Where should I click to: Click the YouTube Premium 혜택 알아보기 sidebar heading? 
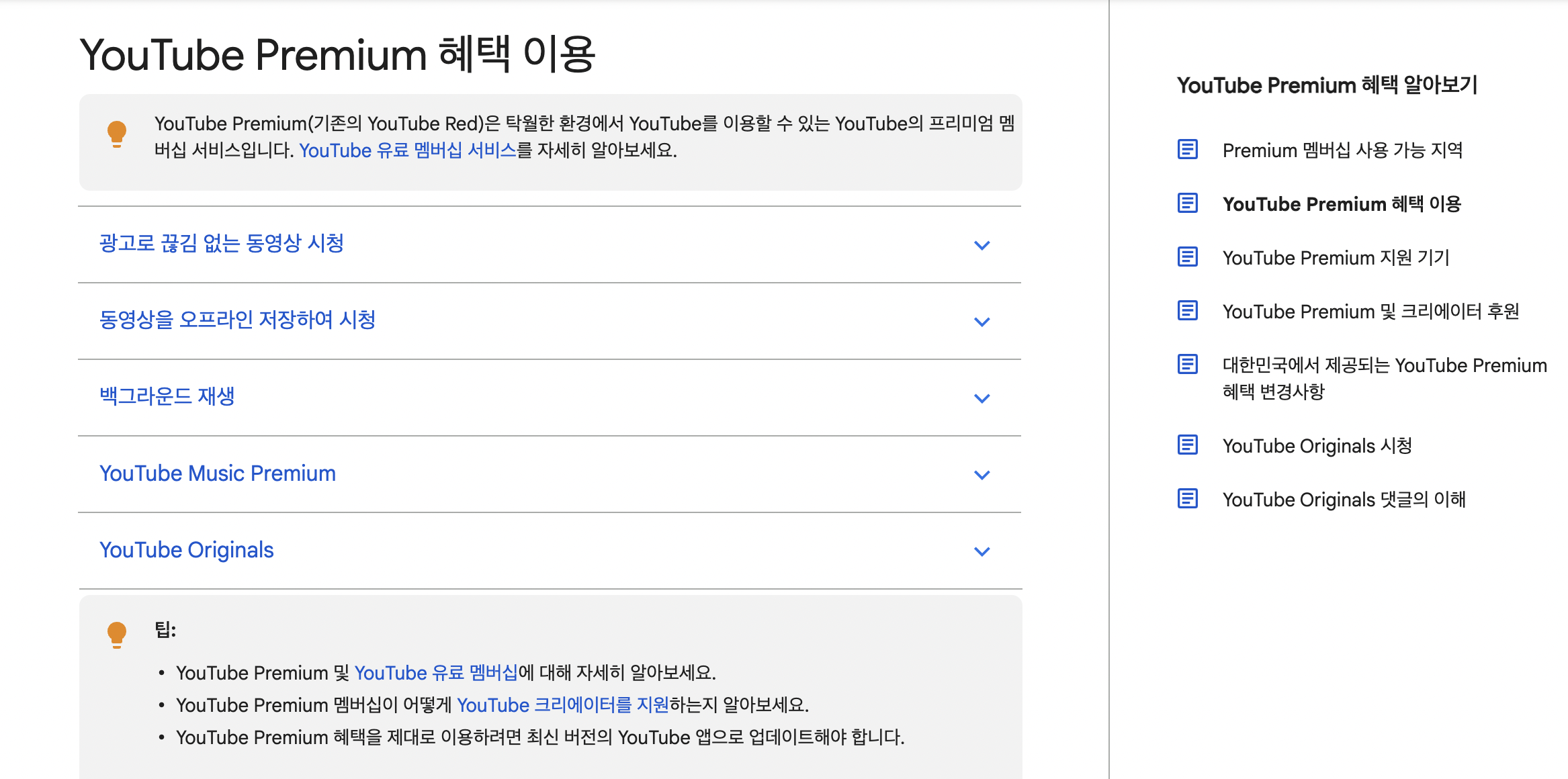click(x=1327, y=85)
